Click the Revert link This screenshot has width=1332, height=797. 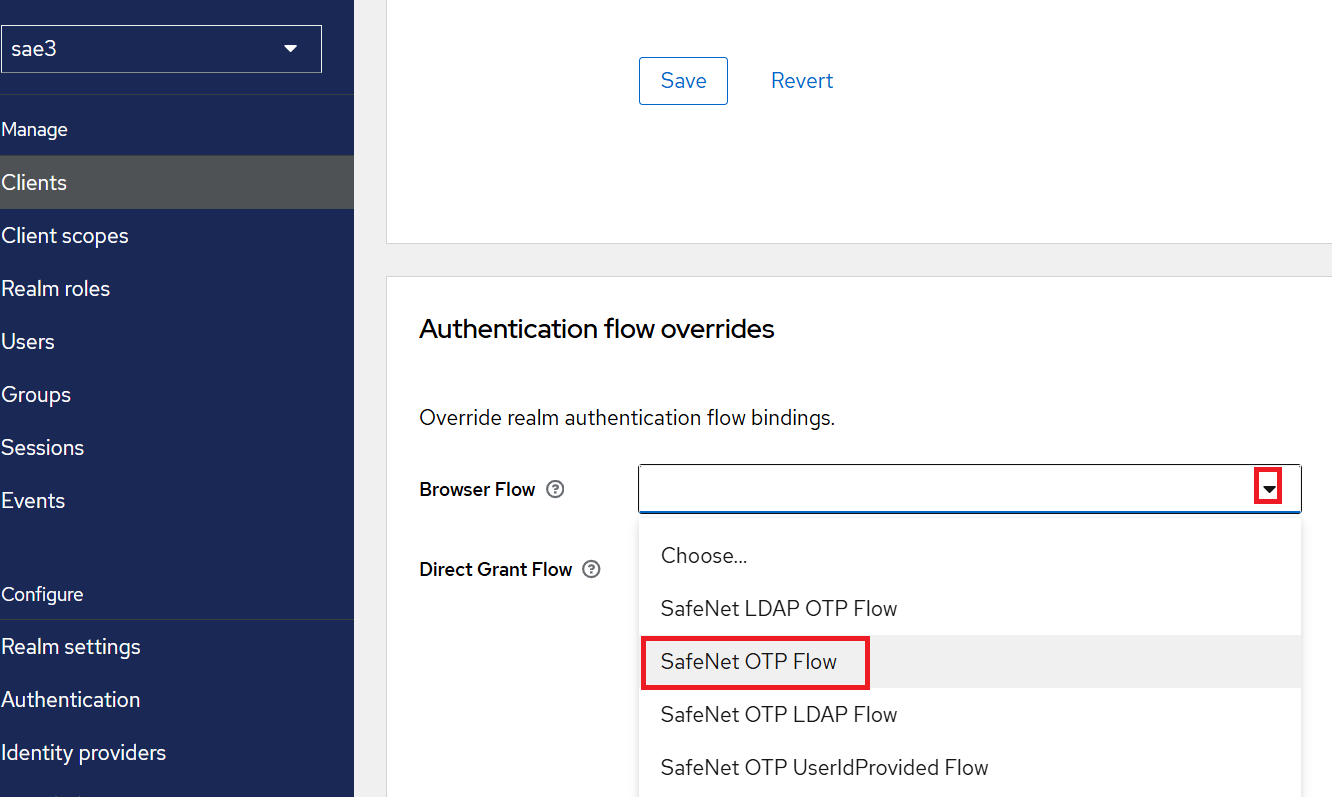point(801,81)
